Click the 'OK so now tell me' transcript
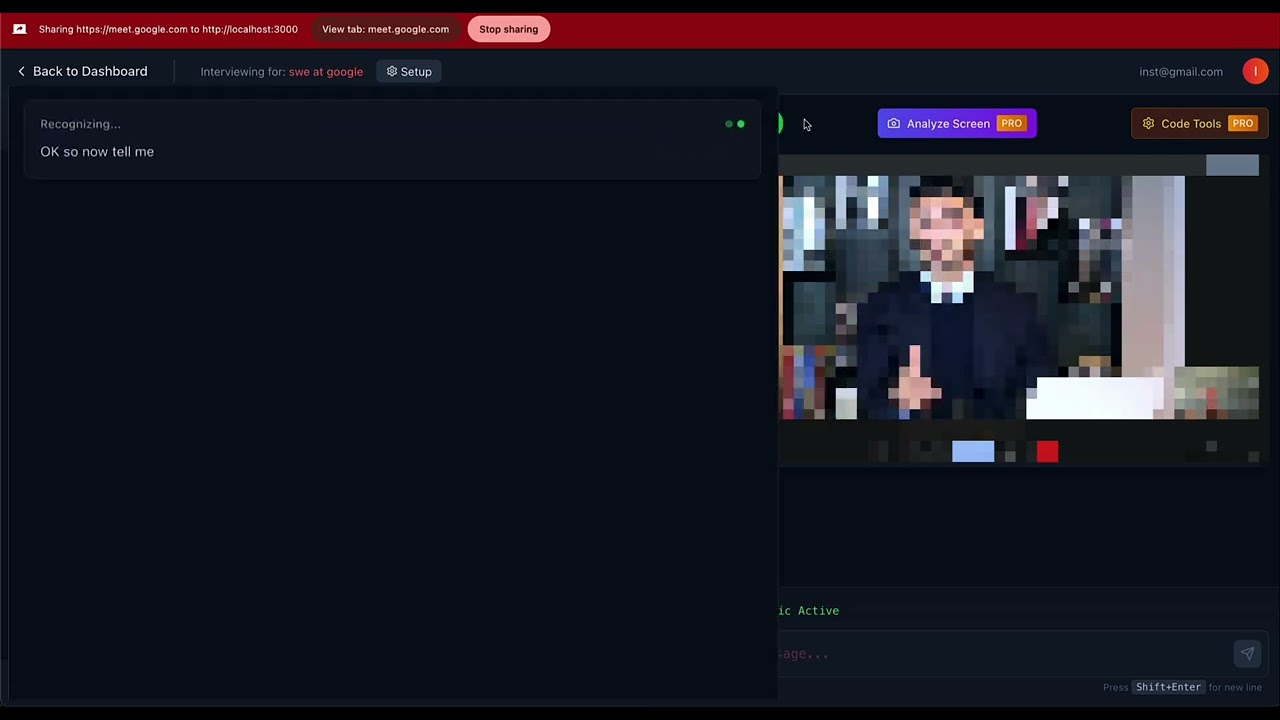Screen dimensions: 1280x720 (x=97, y=152)
